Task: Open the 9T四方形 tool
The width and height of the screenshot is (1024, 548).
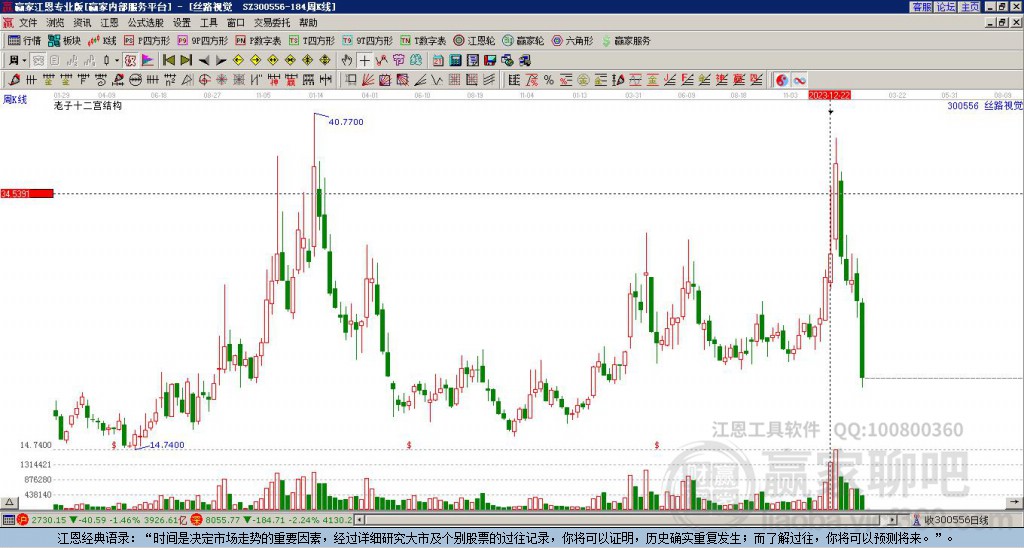Action: (x=368, y=40)
